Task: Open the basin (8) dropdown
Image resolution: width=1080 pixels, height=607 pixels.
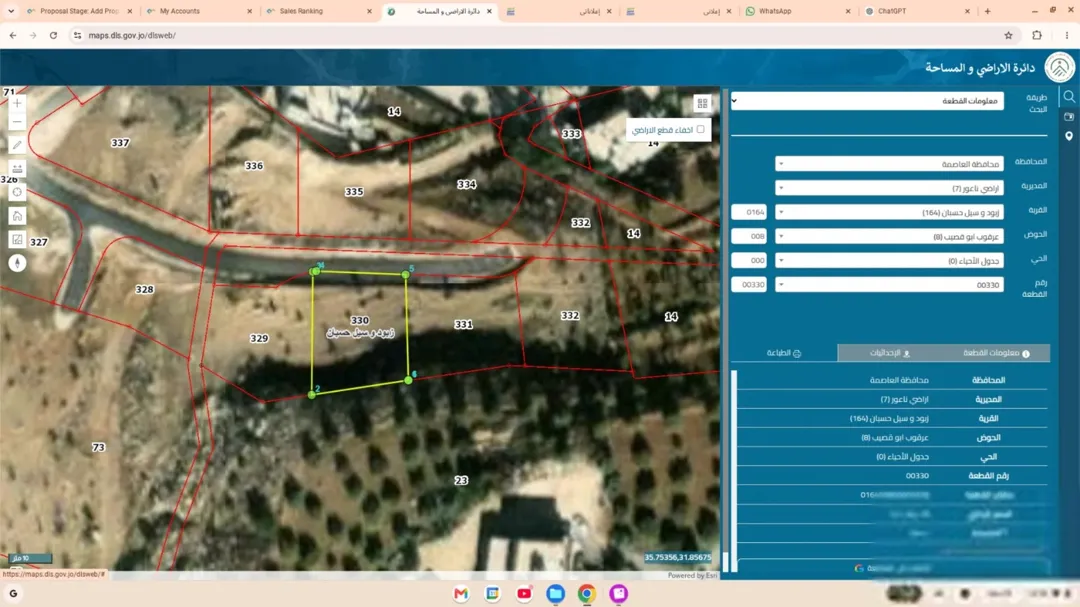Action: click(x=889, y=236)
